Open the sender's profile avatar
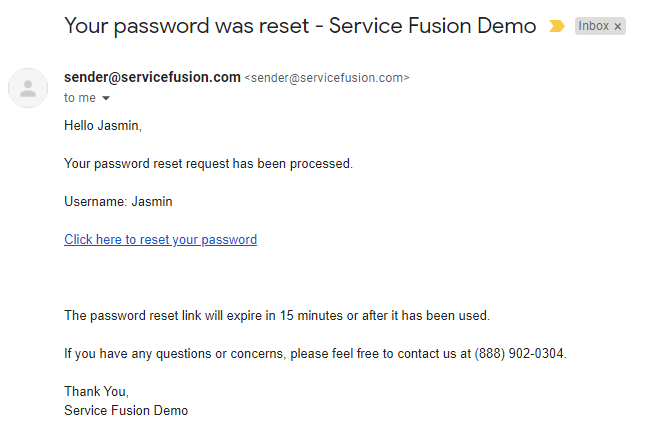 coord(28,88)
